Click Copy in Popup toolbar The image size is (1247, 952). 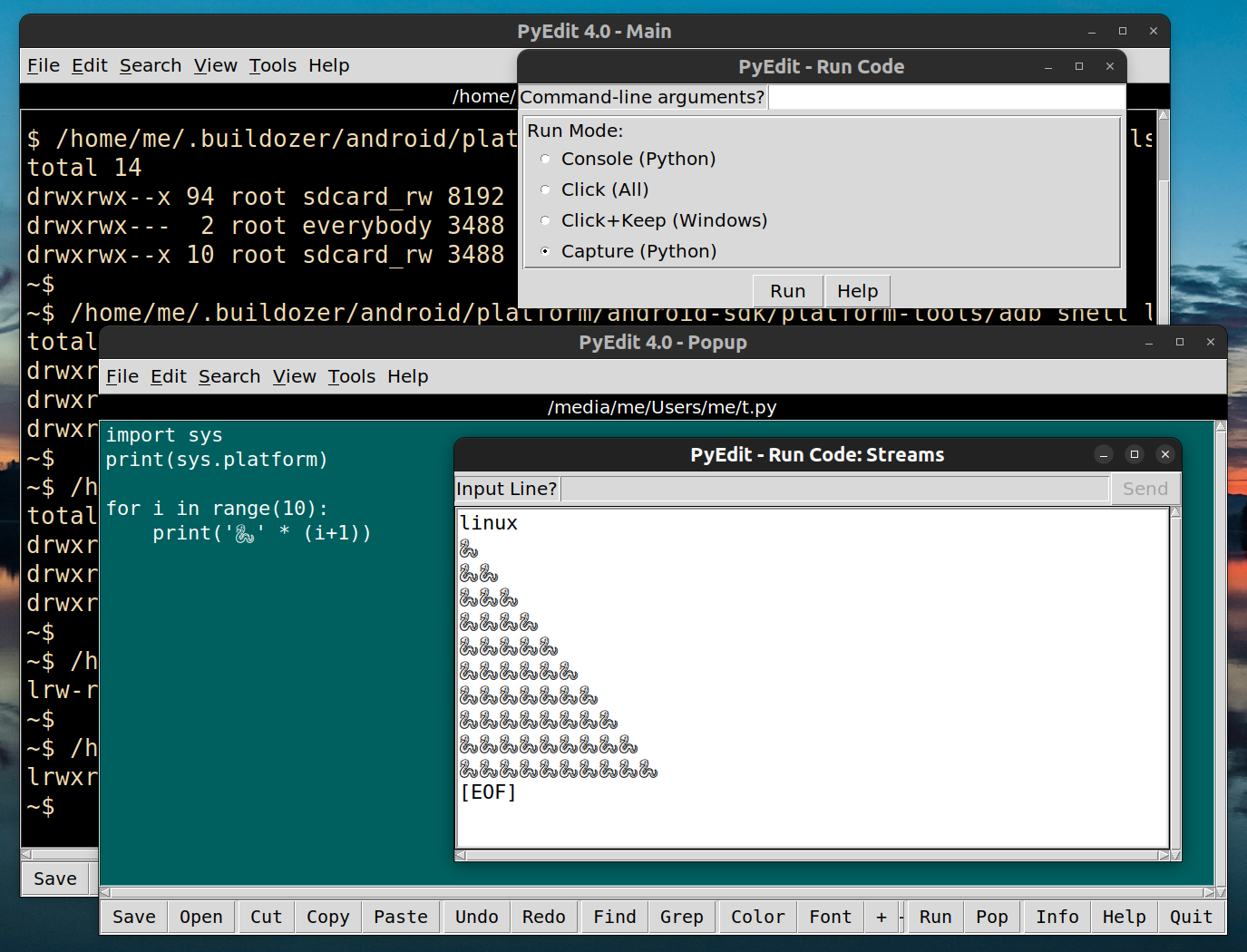click(x=328, y=917)
